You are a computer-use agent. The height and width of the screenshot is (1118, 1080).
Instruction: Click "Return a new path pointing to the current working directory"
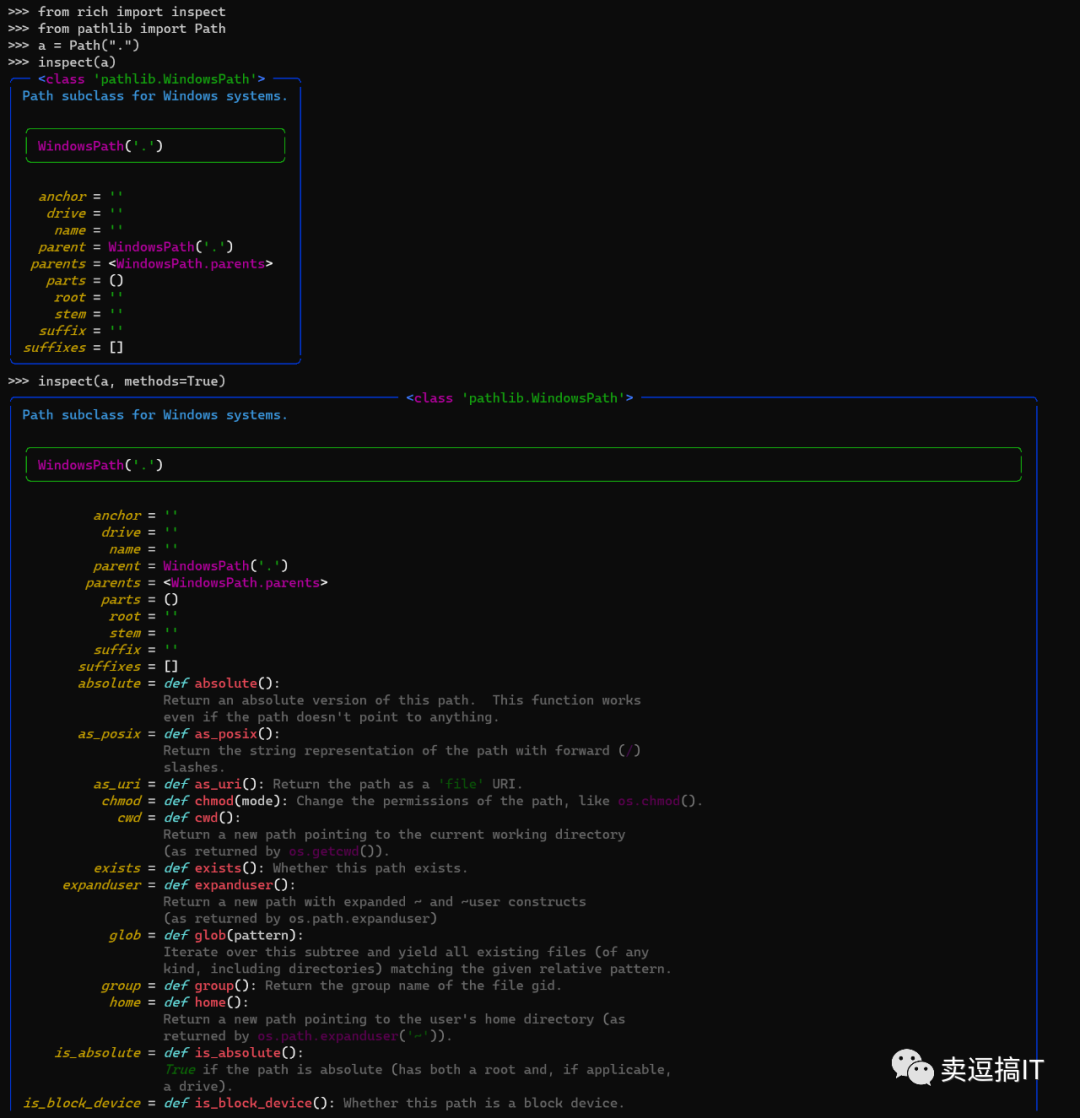[x=394, y=835]
